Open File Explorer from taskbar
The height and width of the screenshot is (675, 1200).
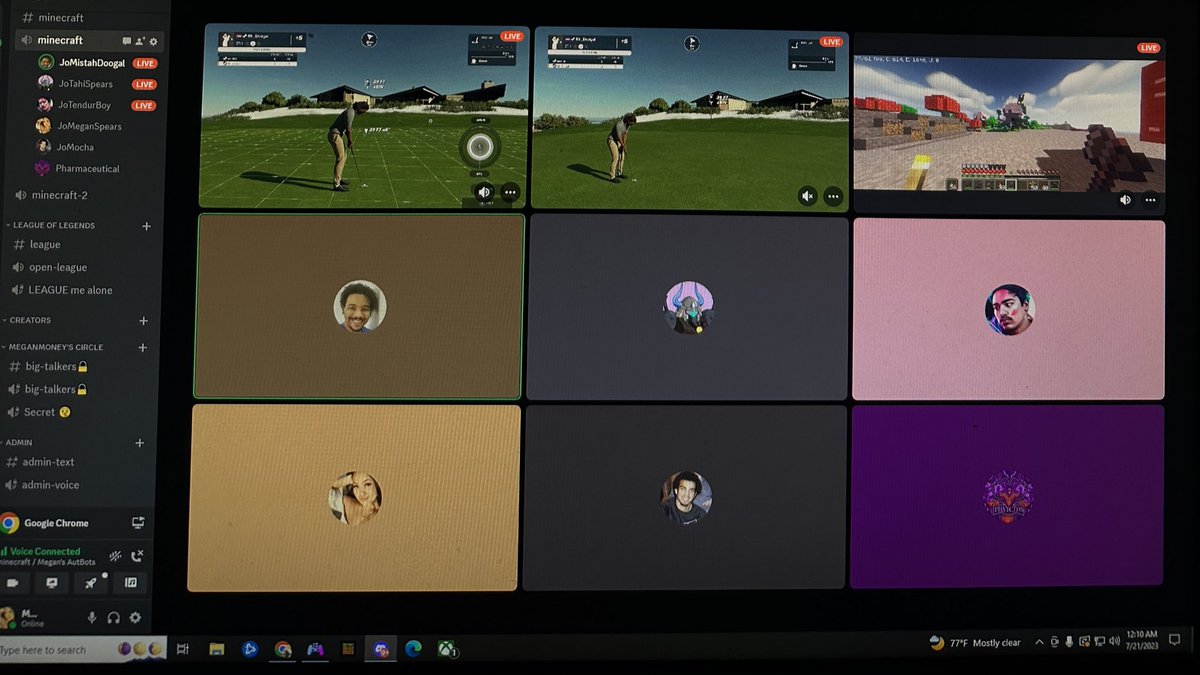[217, 649]
